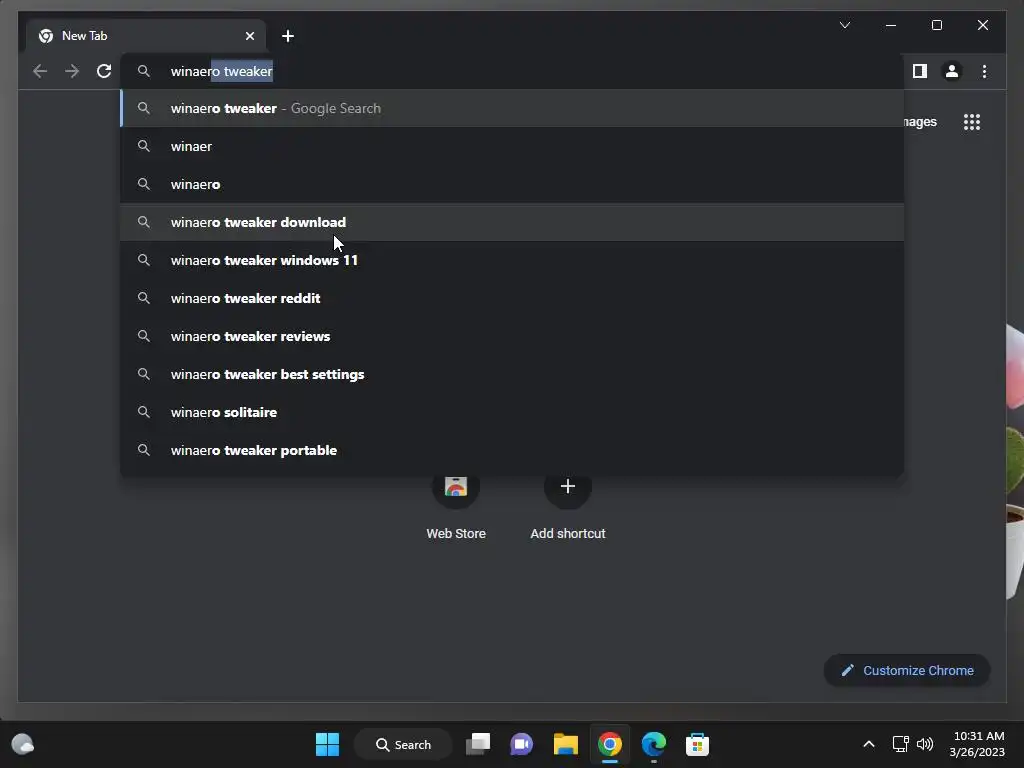Select 'winaero tweaker portable' suggestion
The image size is (1024, 768).
[512, 450]
